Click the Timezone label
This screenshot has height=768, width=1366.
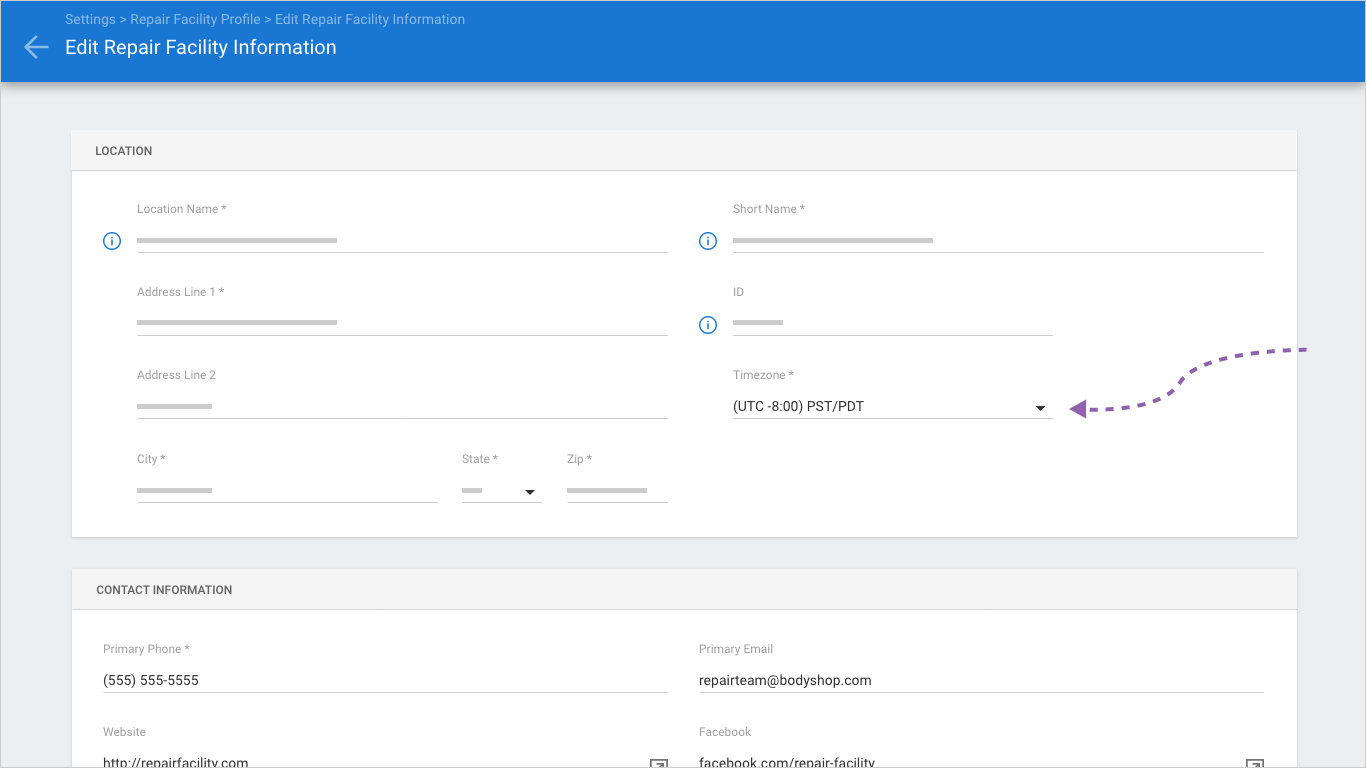tap(763, 375)
